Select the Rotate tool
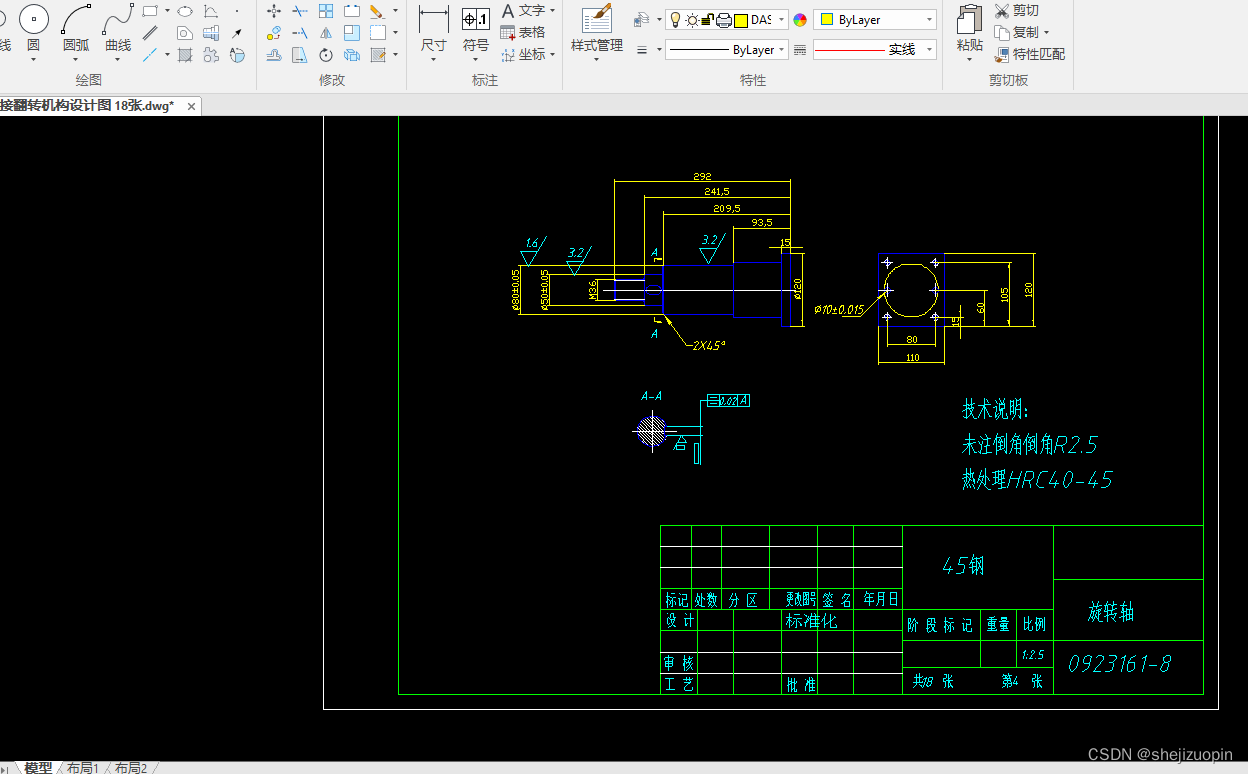 tap(326, 55)
